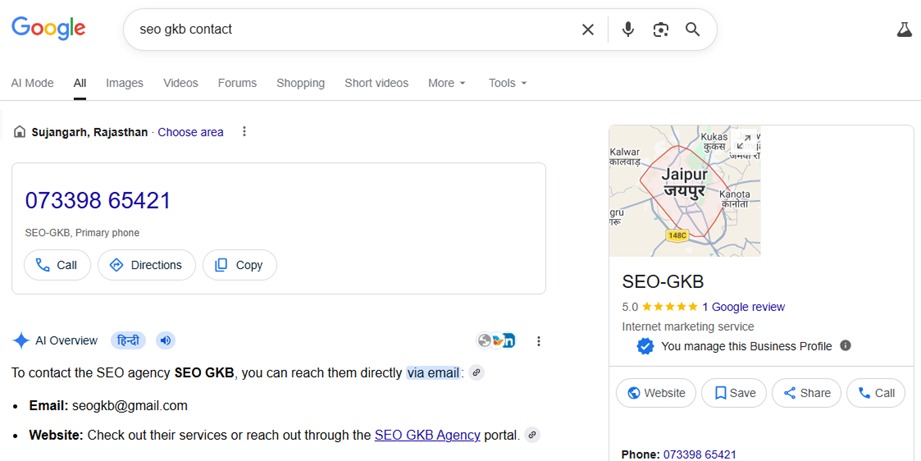
Task: Switch to the Images tab
Action: click(125, 83)
